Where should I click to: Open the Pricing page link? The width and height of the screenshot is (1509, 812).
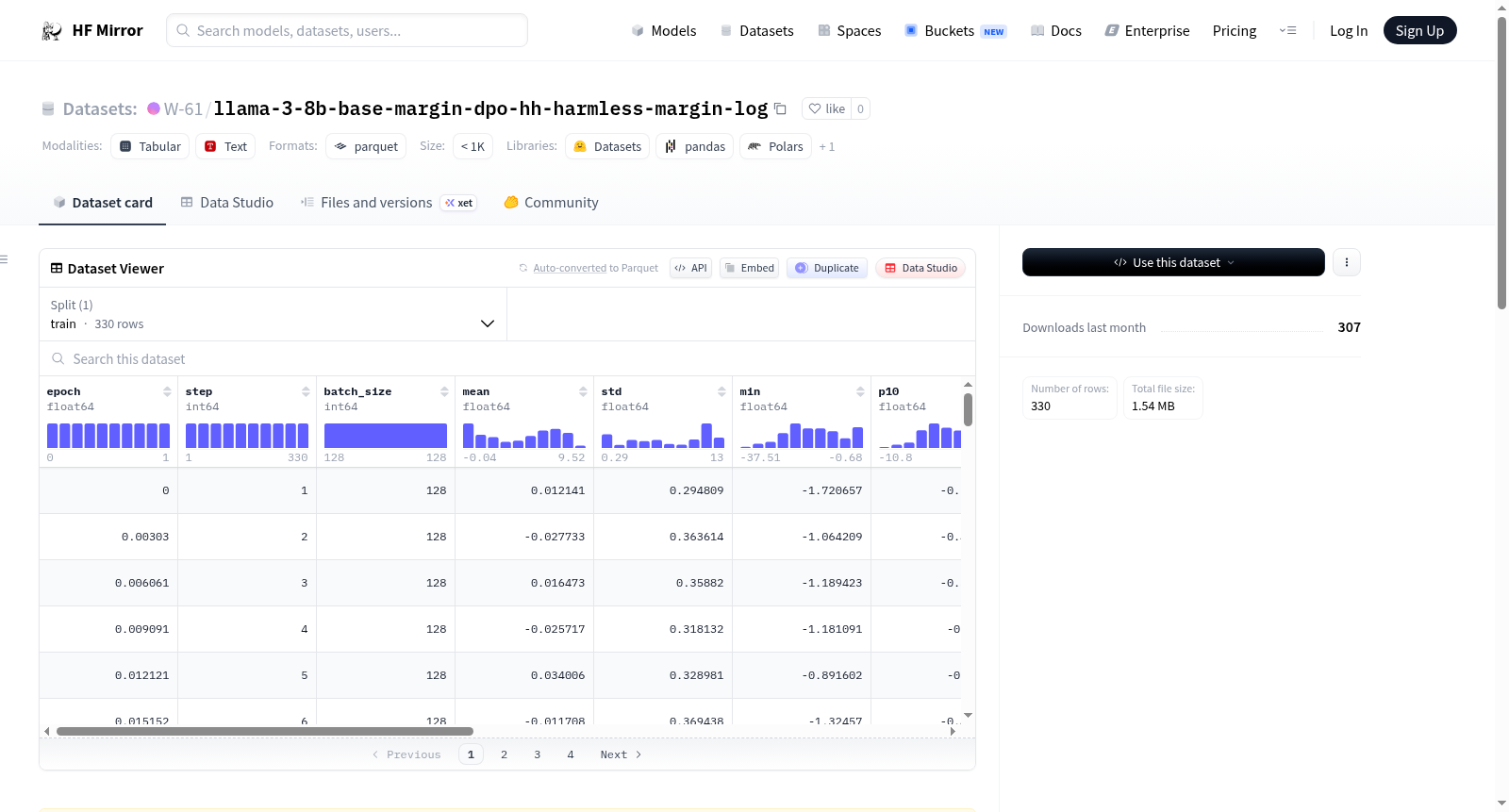point(1235,31)
